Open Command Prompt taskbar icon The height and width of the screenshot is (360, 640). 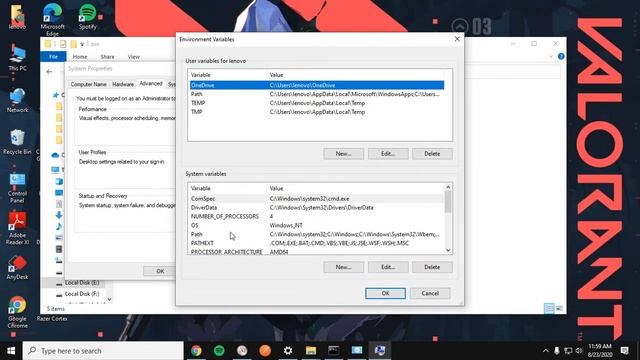(334, 351)
